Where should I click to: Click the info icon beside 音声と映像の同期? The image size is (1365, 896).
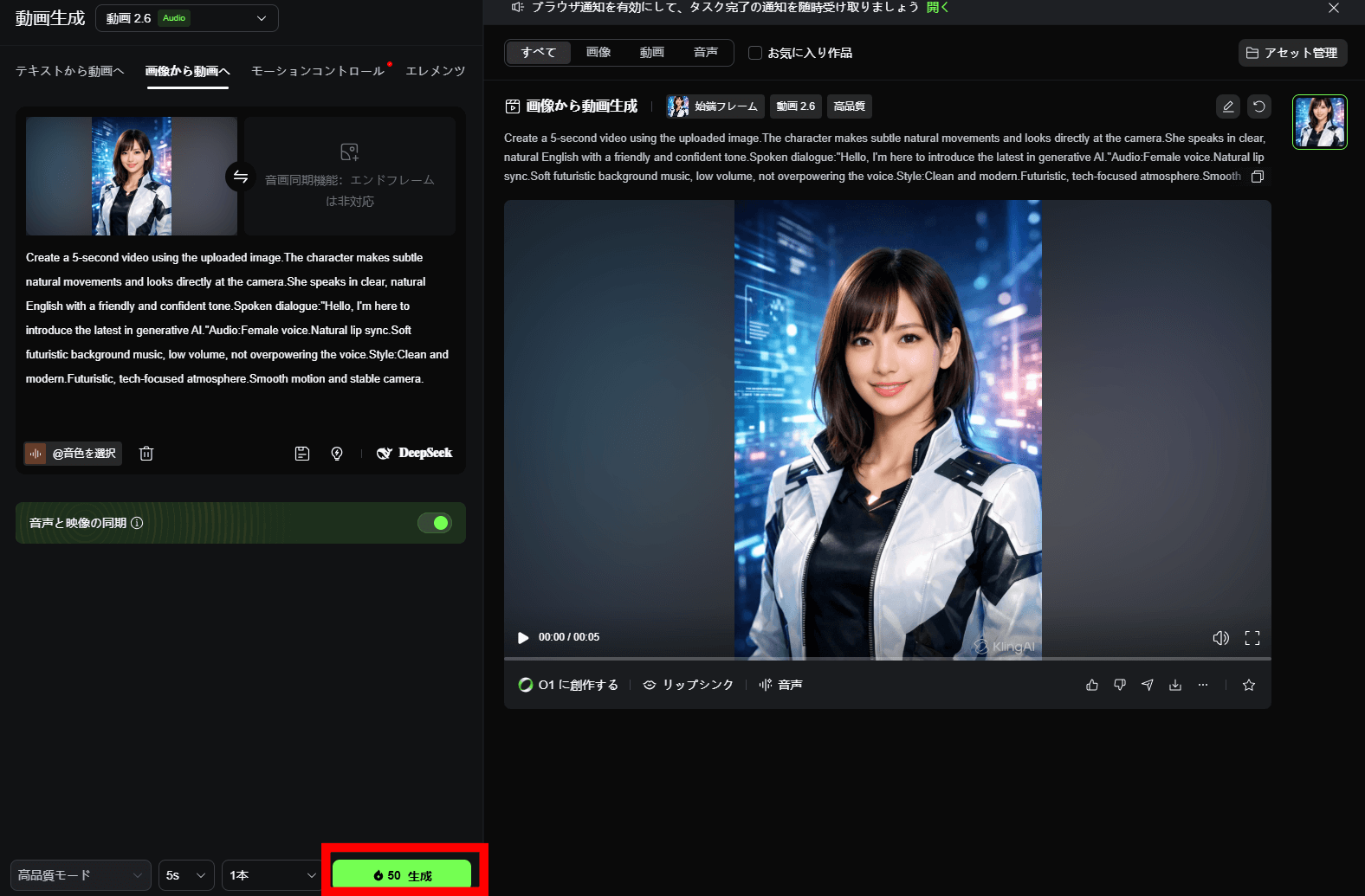[137, 523]
